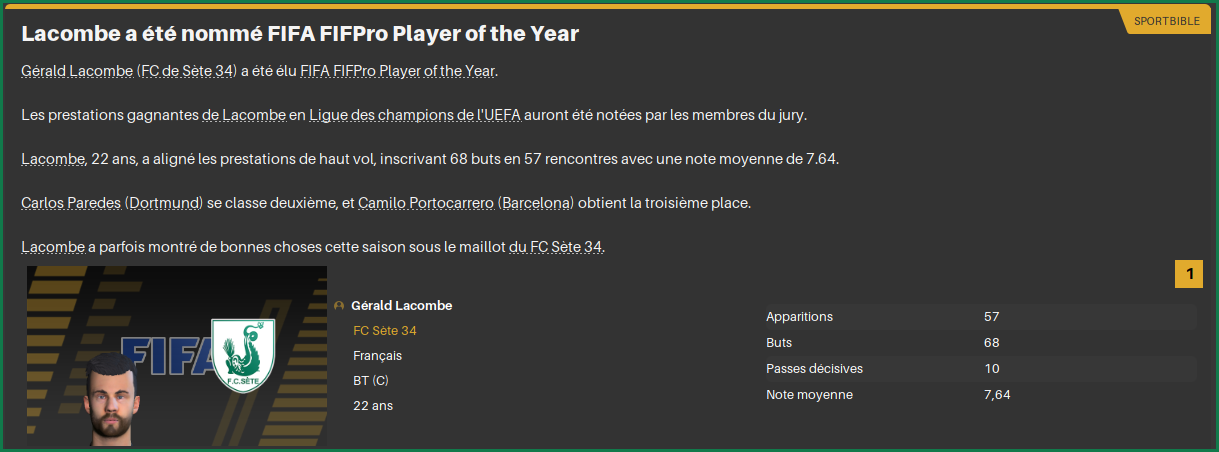
Task: Select the Note moyenne stat row
Action: pyautogui.click(x=978, y=395)
